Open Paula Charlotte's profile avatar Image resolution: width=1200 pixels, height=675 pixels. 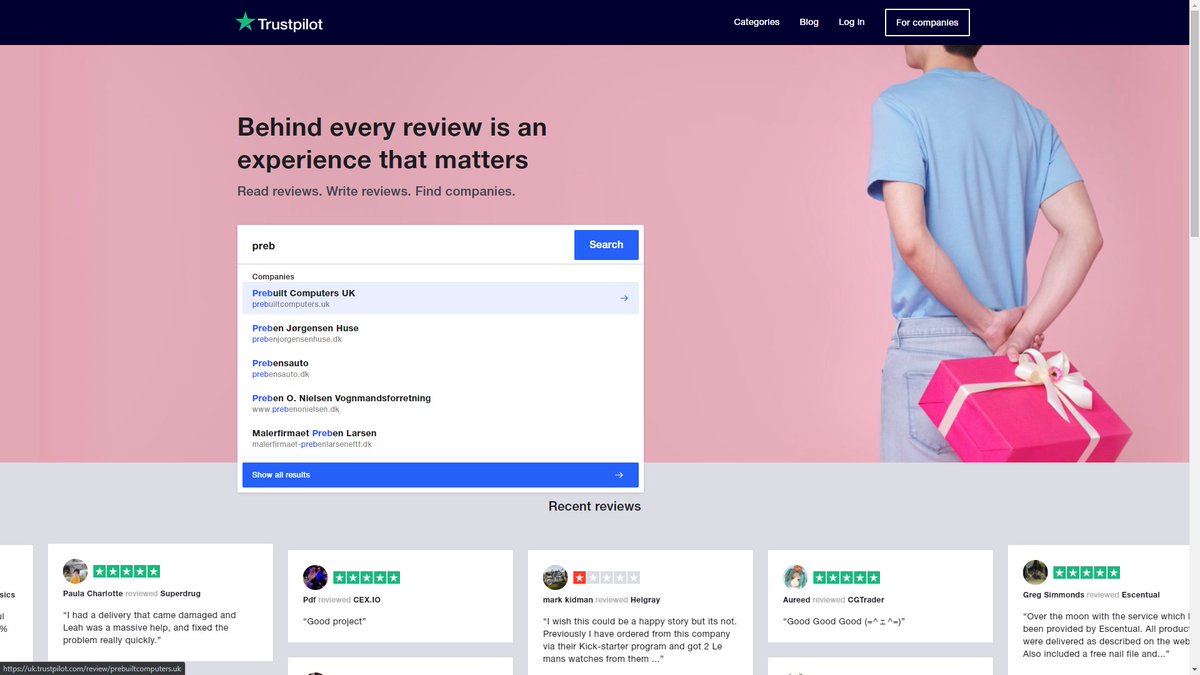tap(75, 571)
